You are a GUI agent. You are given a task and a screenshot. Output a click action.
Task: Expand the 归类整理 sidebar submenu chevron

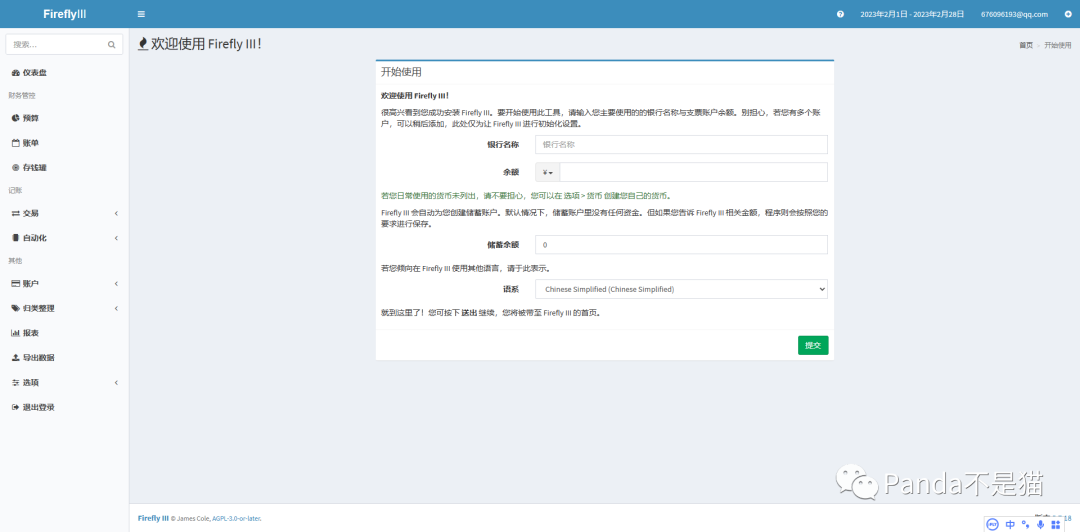coord(116,308)
